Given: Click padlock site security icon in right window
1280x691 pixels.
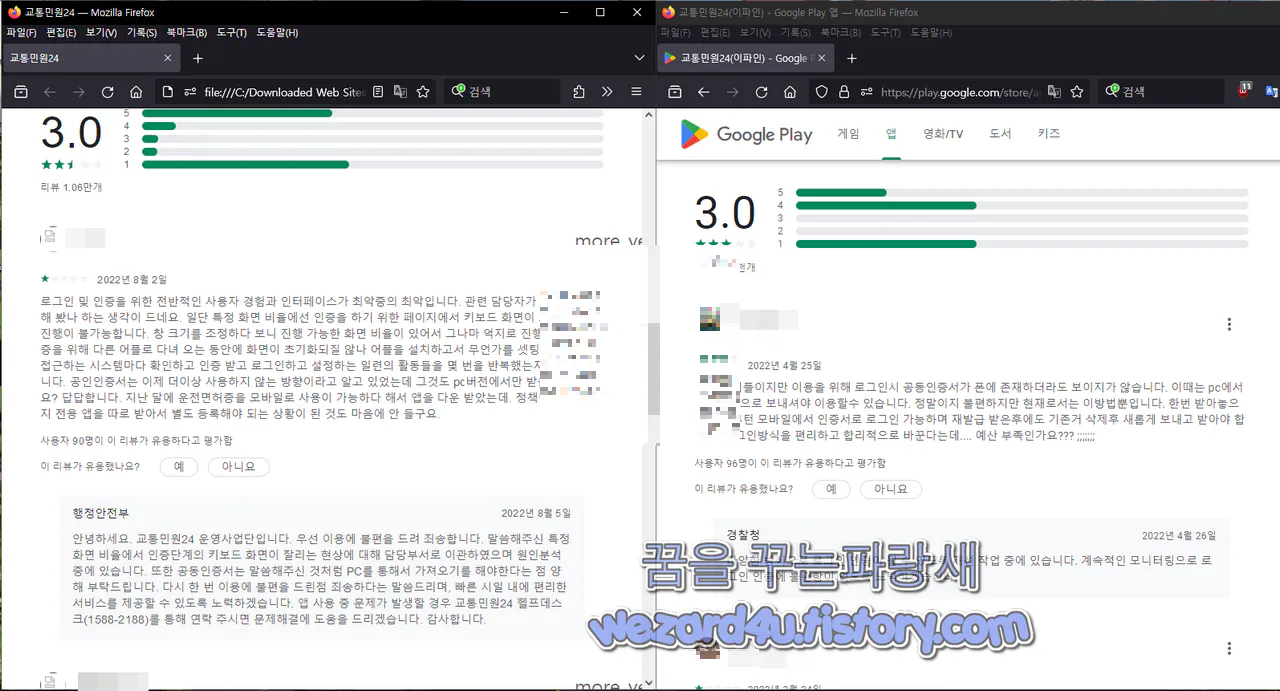Looking at the screenshot, I should point(843,92).
